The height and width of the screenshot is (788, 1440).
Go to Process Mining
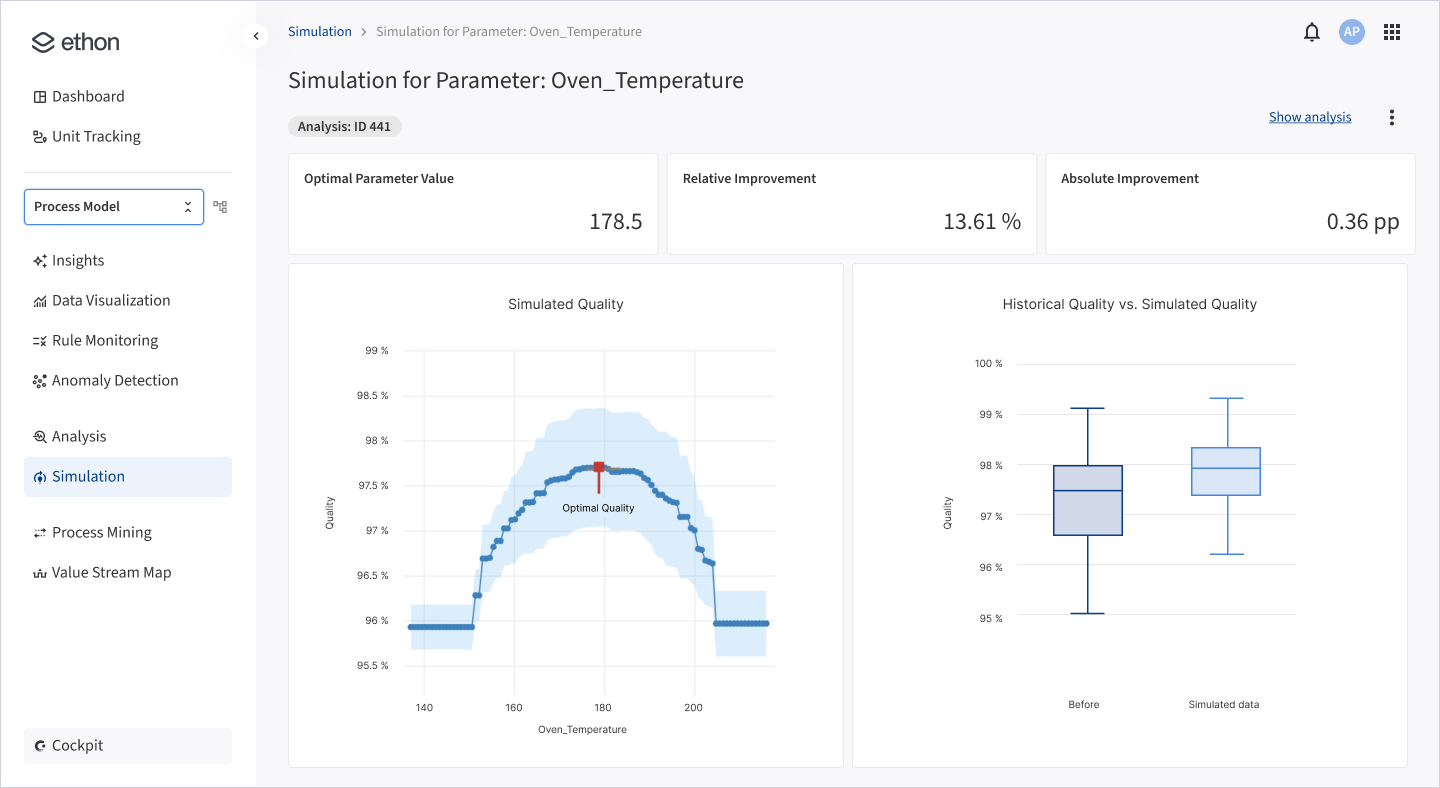tap(101, 533)
